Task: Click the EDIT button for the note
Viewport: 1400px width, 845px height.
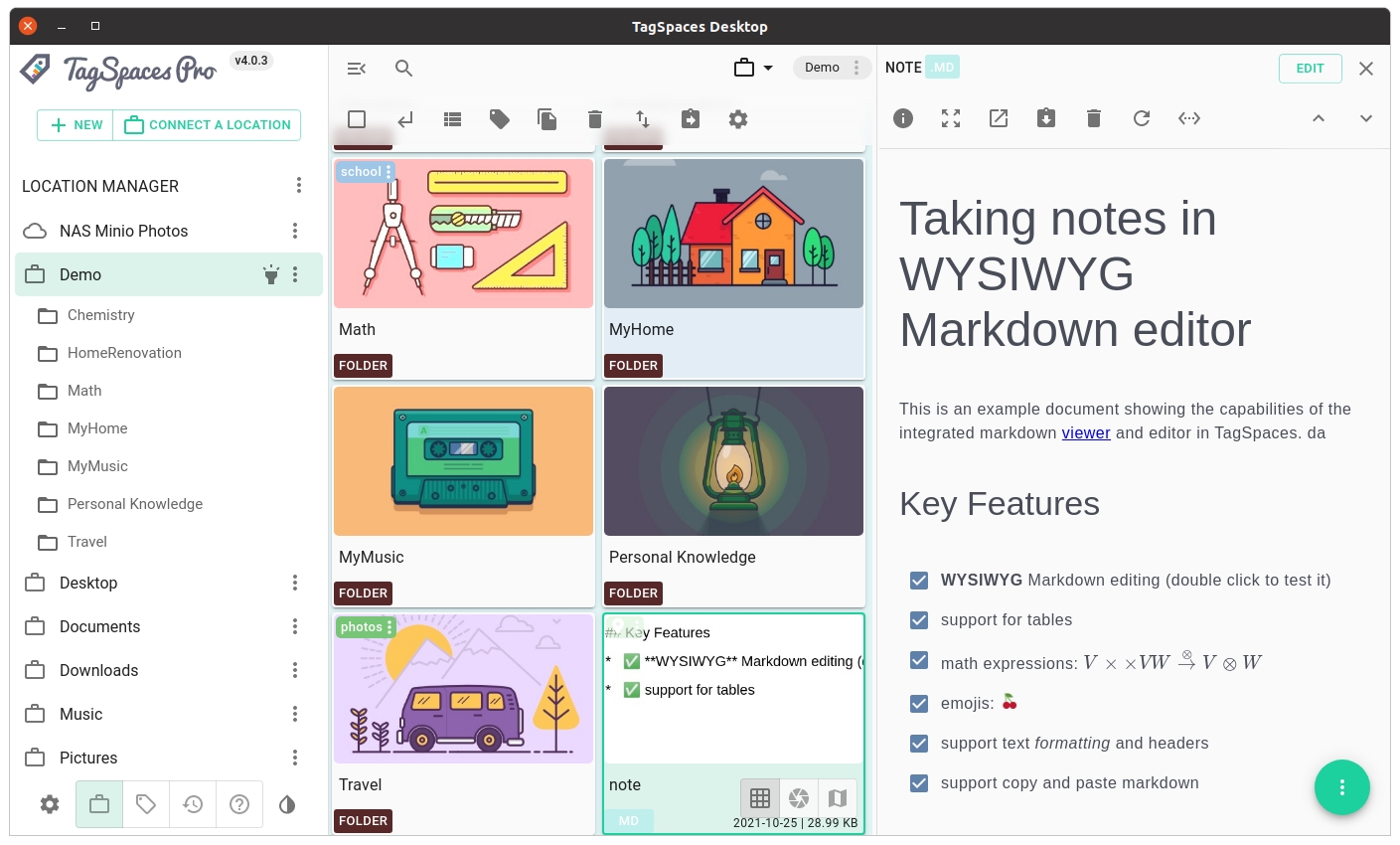Action: coord(1311,69)
